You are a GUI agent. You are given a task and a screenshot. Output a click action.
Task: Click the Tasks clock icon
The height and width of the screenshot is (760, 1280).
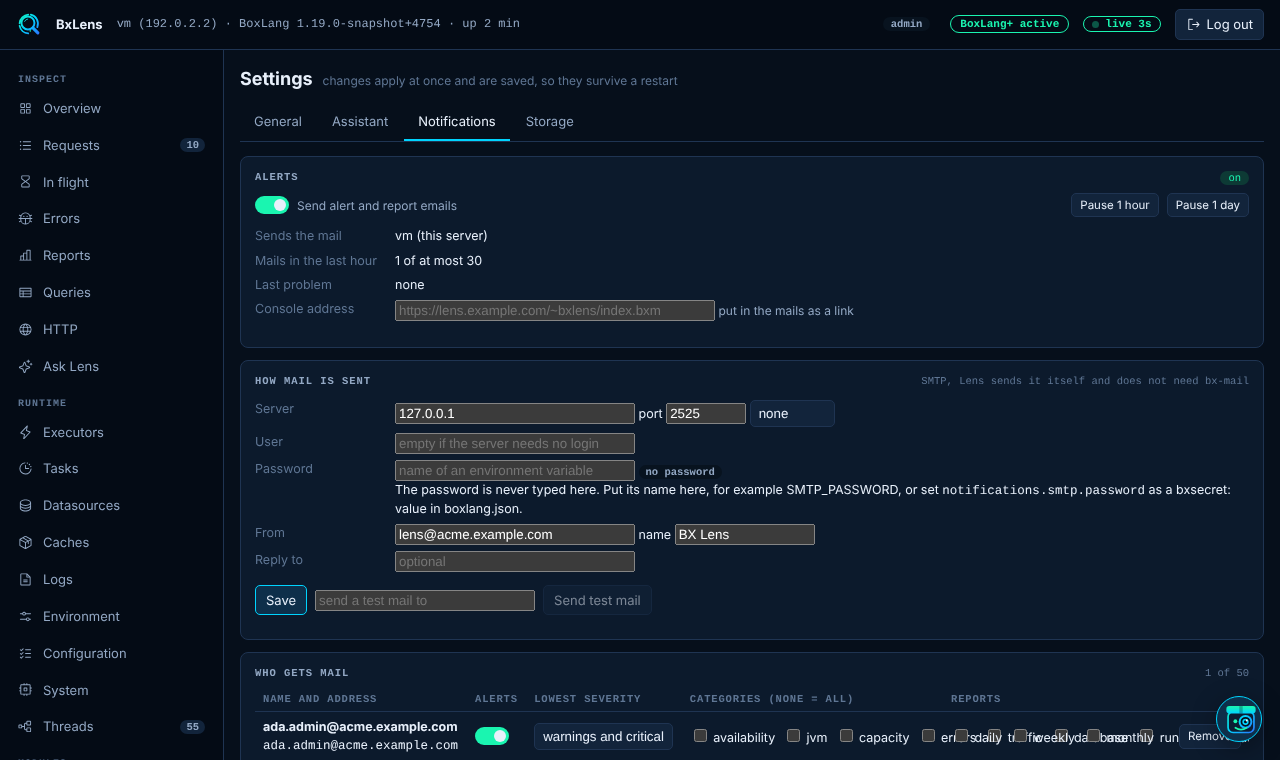(x=26, y=468)
